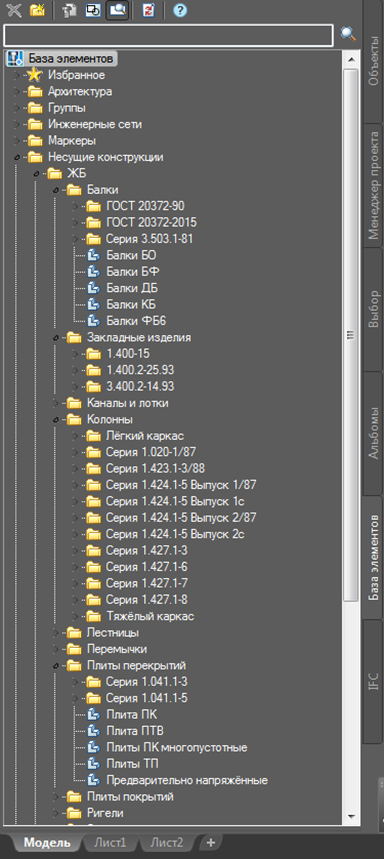Click the Балки БФ element icon

pyautogui.click(x=94, y=272)
